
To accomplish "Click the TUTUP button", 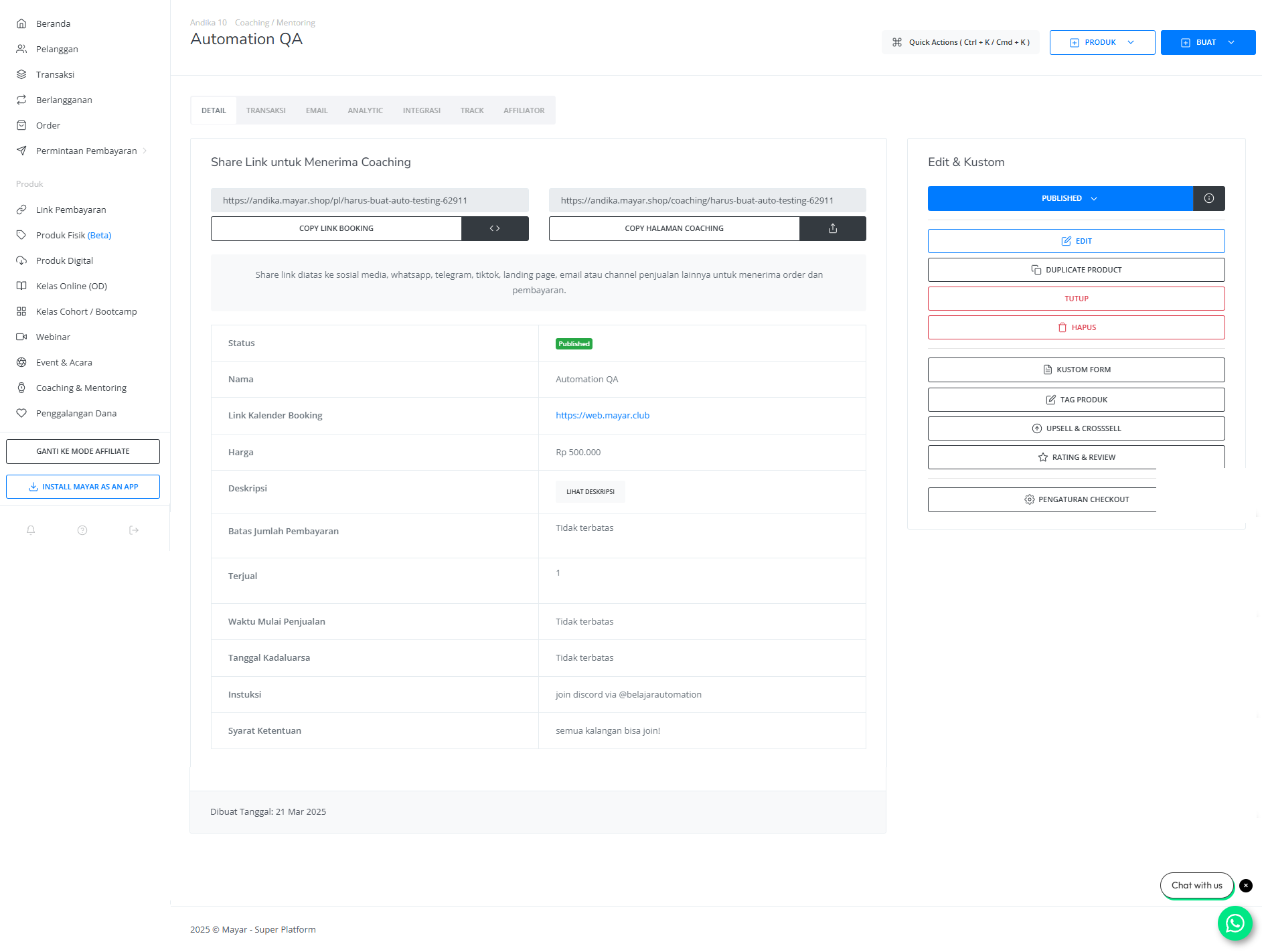I will pos(1077,299).
